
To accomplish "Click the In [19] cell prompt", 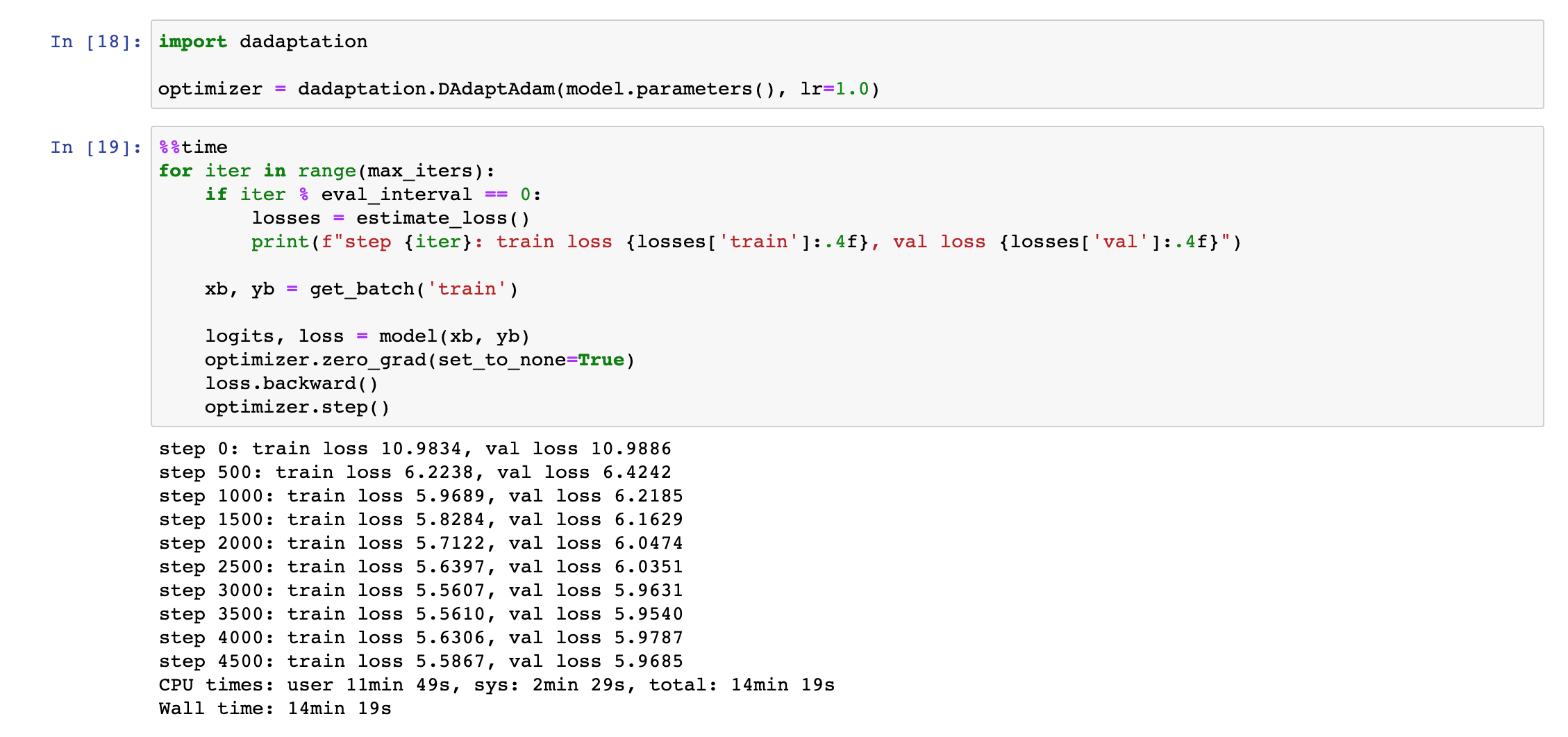I will (96, 147).
